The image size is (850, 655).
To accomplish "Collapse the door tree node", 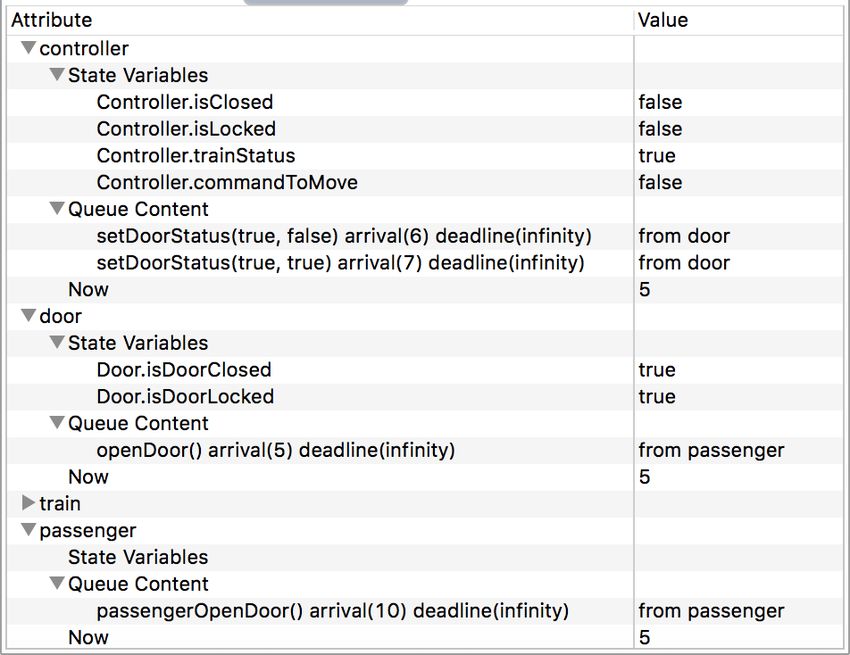I will tap(28, 316).
